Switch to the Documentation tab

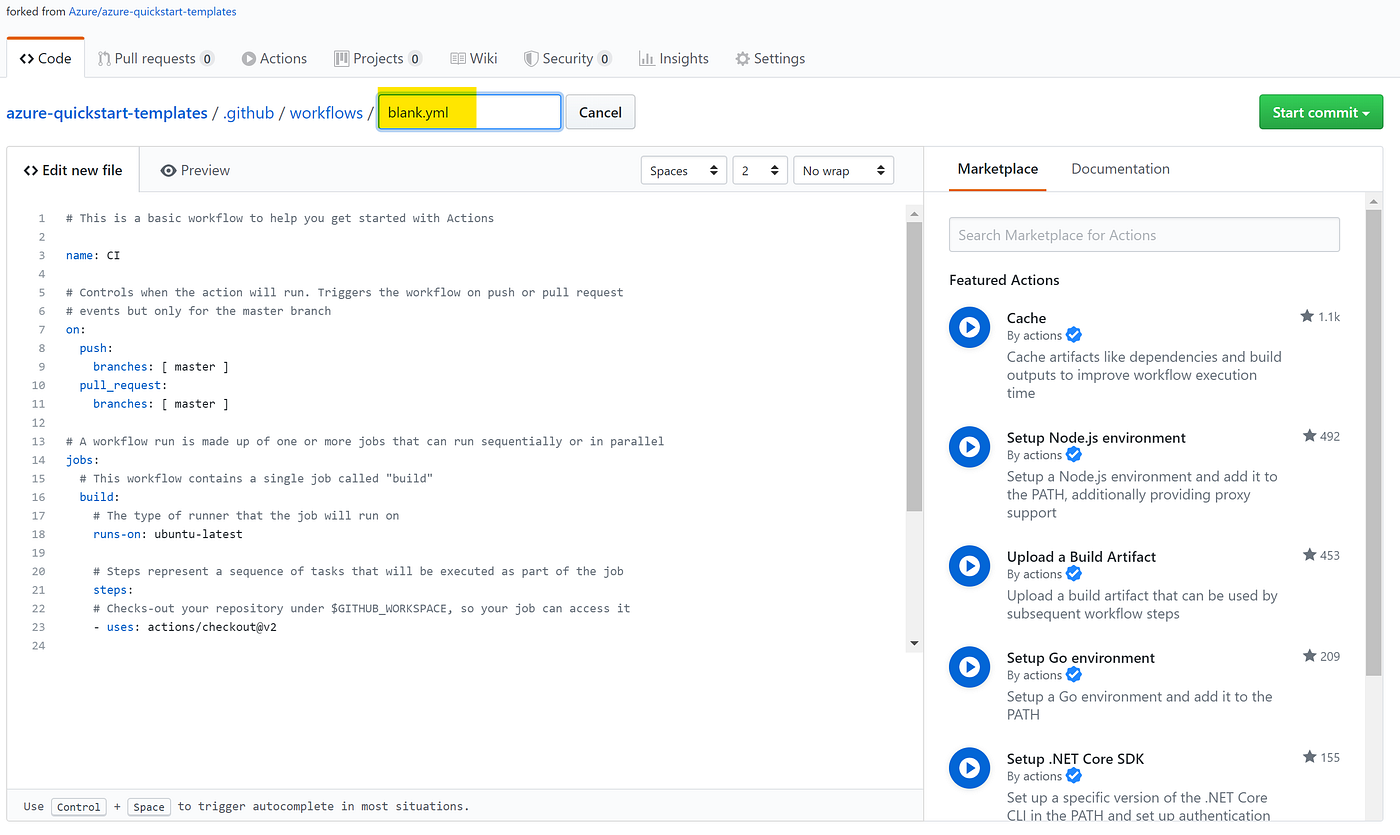coord(1120,168)
